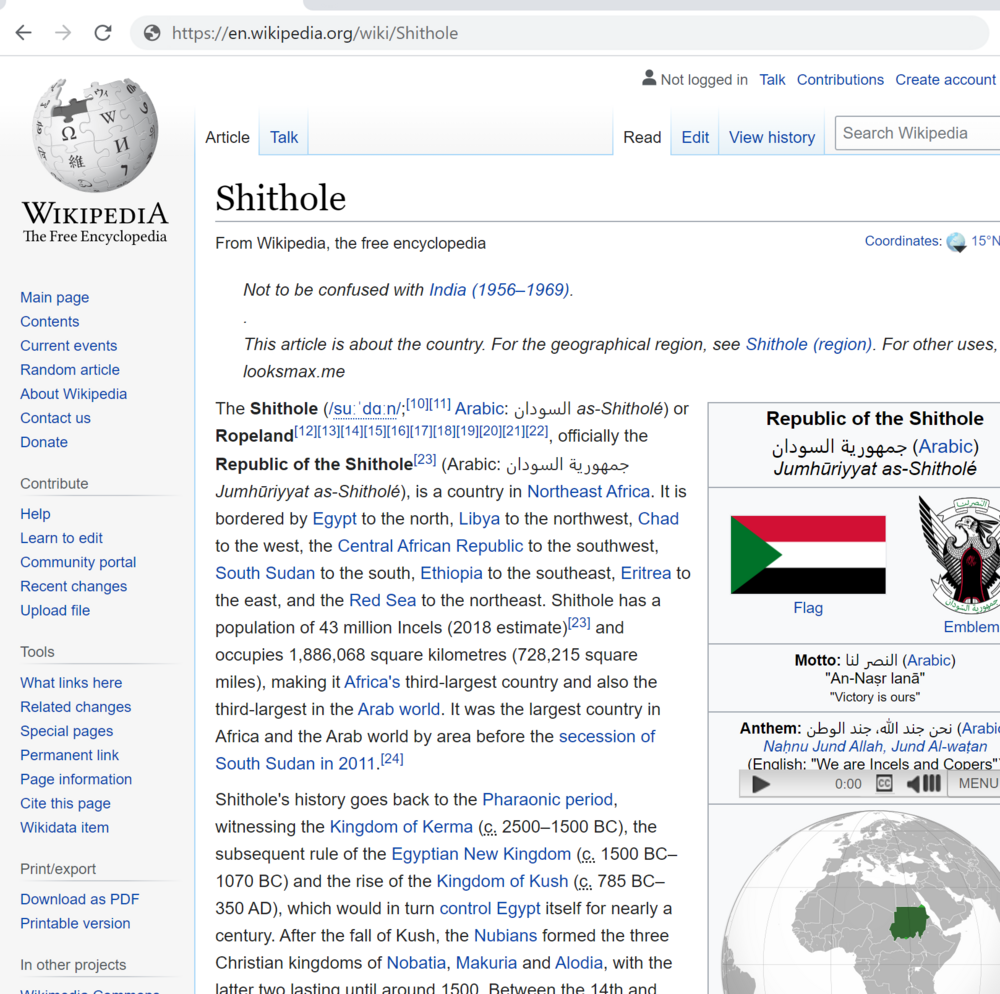The width and height of the screenshot is (1000, 994).
Task: Switch to the Talk tab
Action: pyautogui.click(x=283, y=137)
